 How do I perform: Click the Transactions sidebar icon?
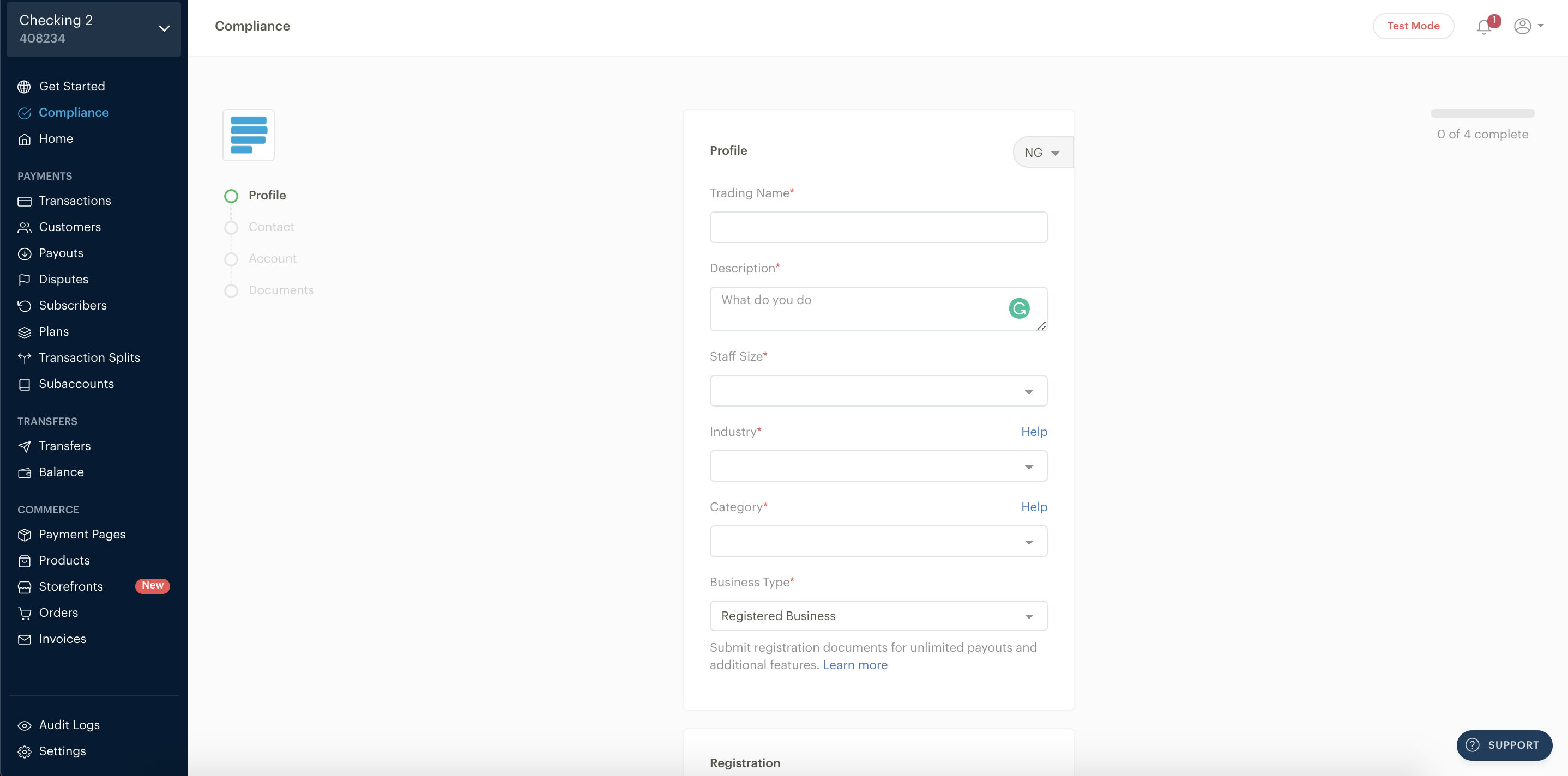click(x=24, y=201)
